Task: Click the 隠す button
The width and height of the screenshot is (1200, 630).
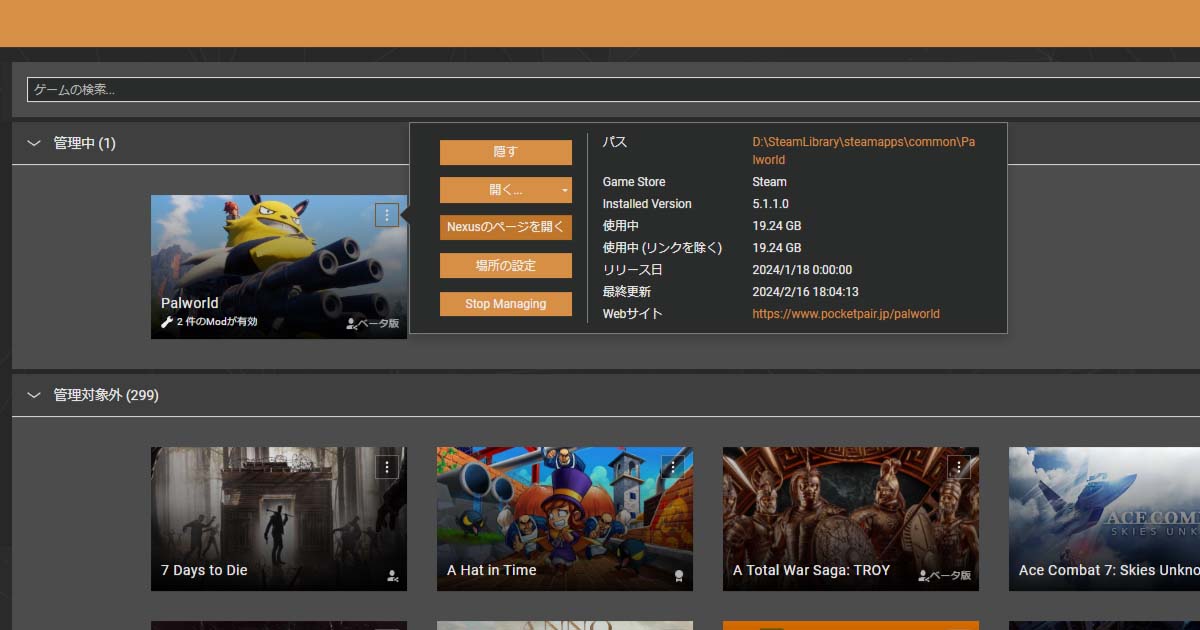Action: click(506, 152)
